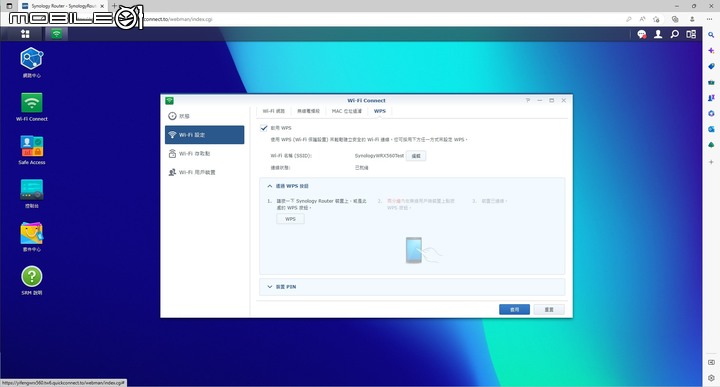Screen dimensions: 720x387
Task: Open the Outlook icon in Edge sidebar
Action: [711, 129]
